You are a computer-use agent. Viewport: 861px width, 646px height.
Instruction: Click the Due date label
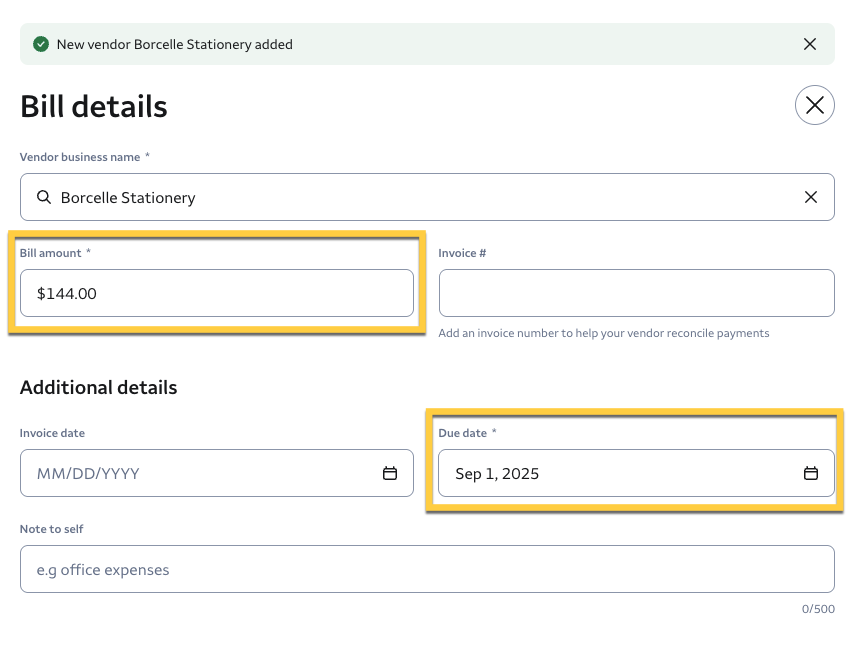tap(463, 433)
